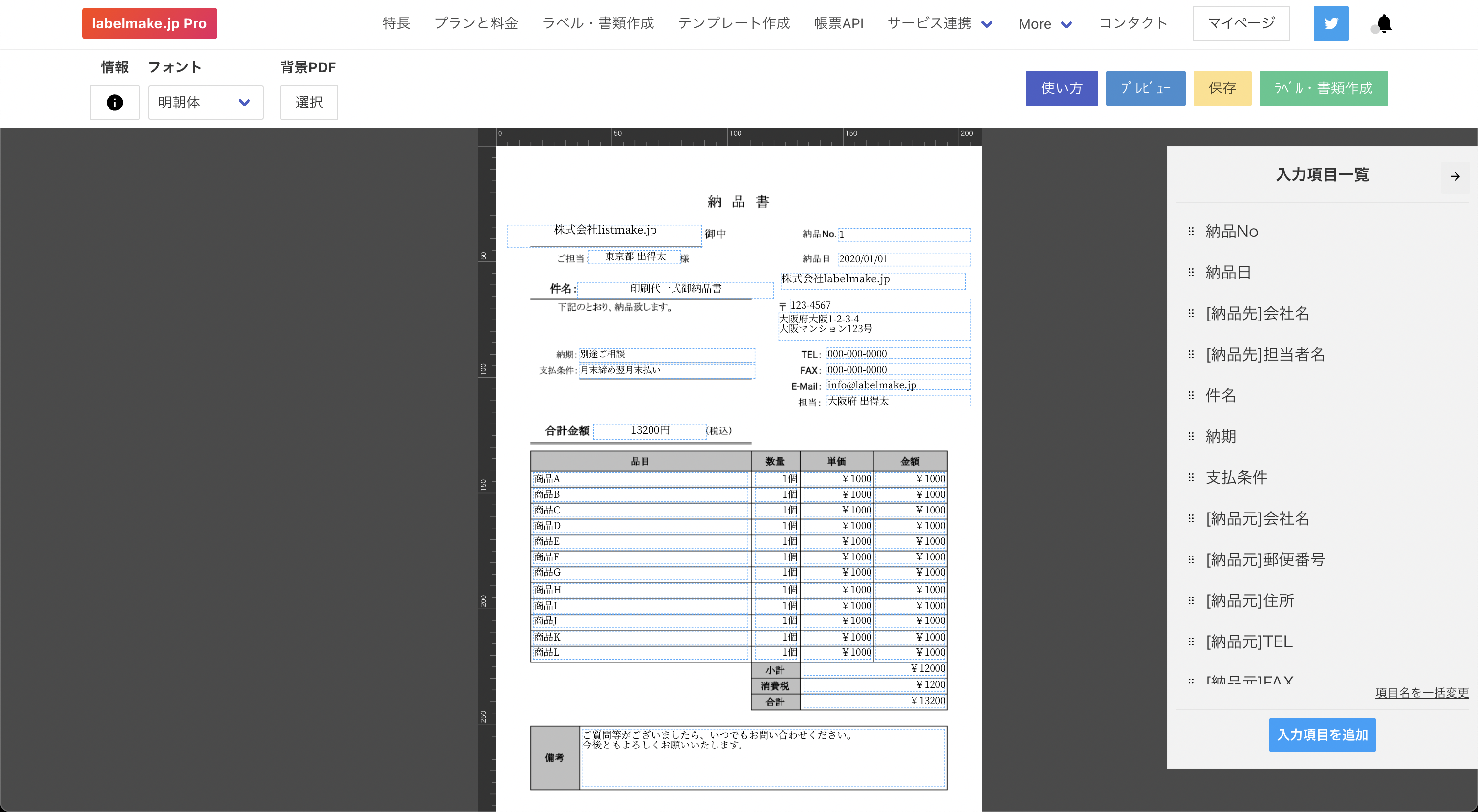1478x812 pixels.
Task: Click the drag handle beside 支払条件
Action: click(1191, 478)
